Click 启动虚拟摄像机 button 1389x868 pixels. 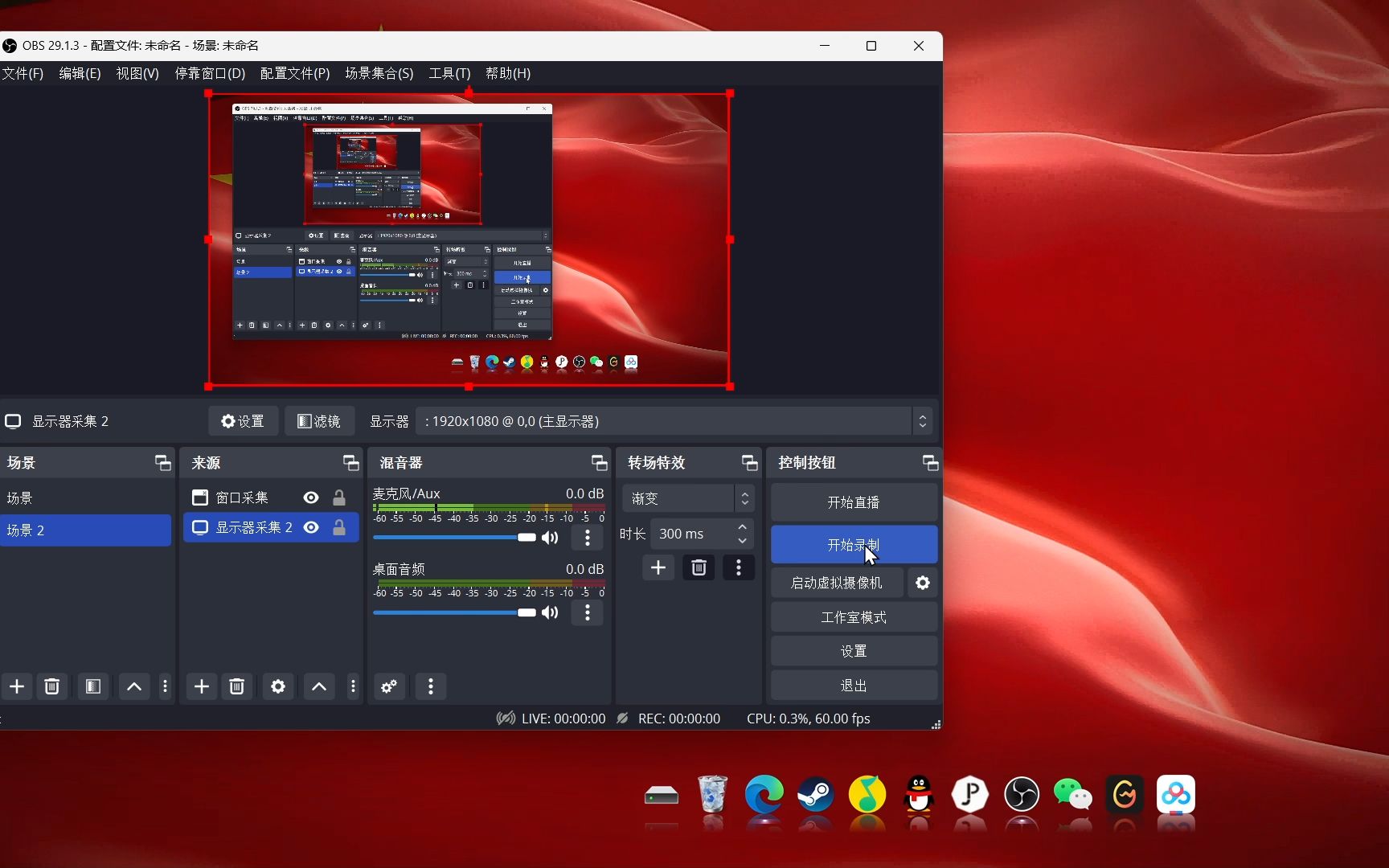(837, 583)
